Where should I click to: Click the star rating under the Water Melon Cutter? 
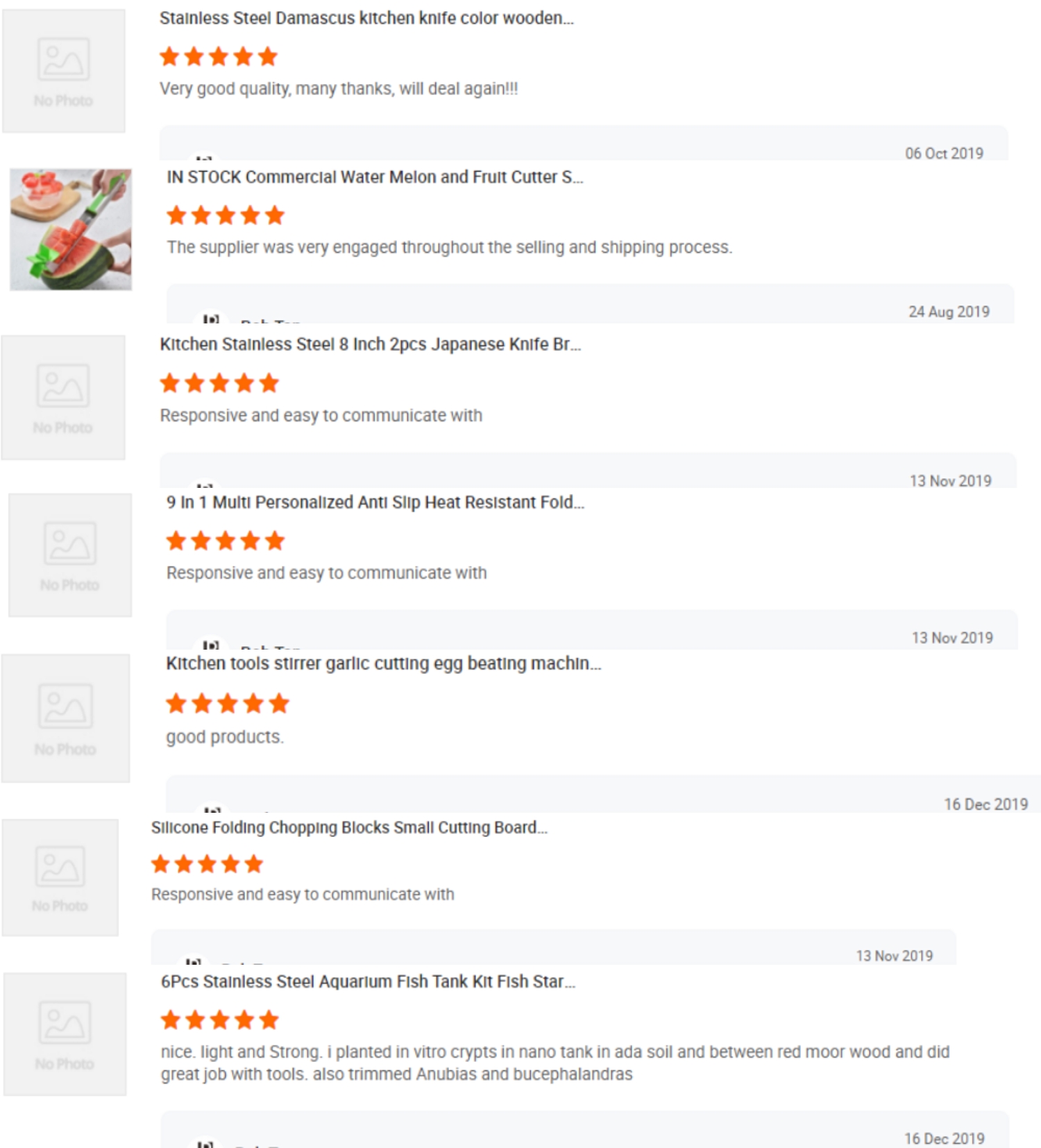coord(226,216)
